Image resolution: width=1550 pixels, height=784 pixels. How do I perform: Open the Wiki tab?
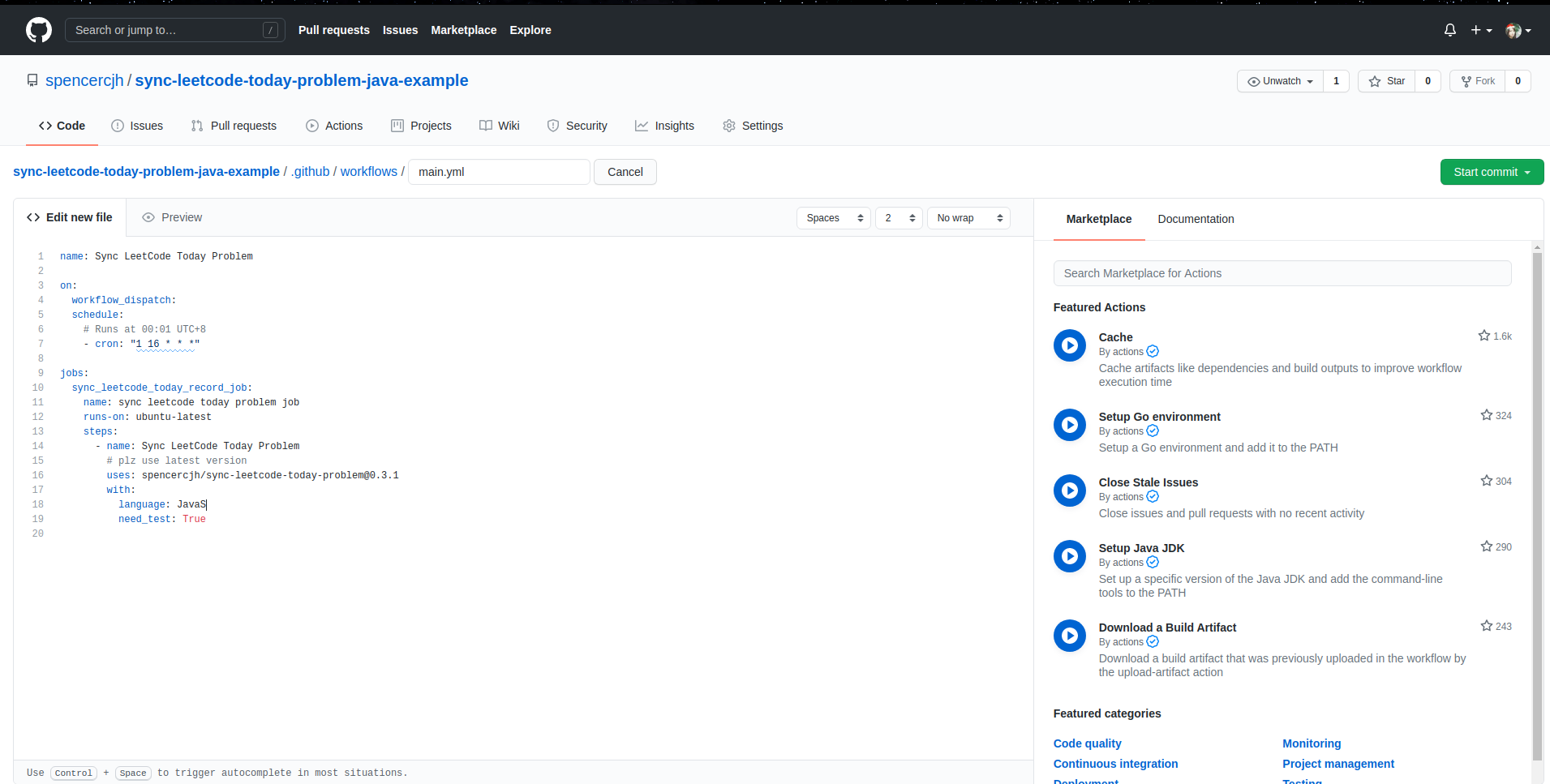[x=500, y=126]
